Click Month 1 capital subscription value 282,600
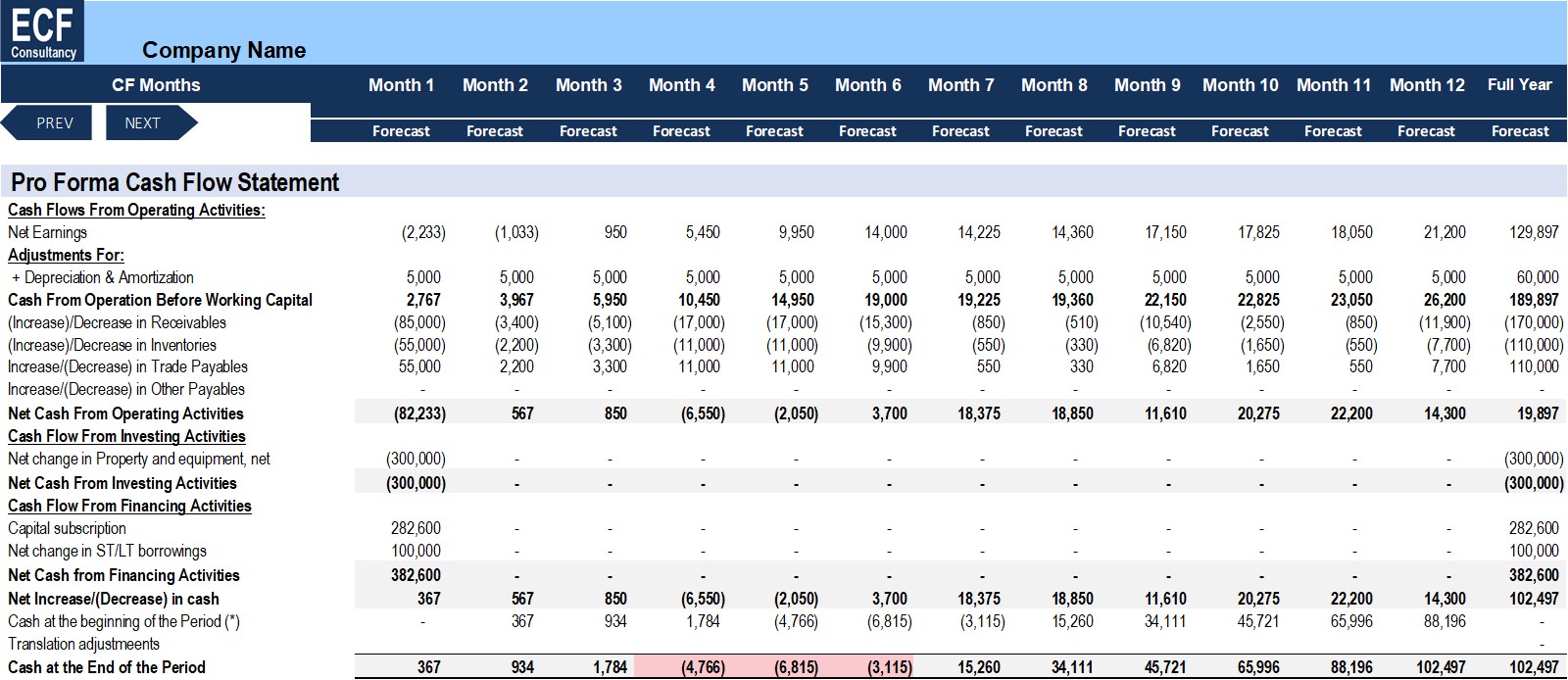 point(416,528)
